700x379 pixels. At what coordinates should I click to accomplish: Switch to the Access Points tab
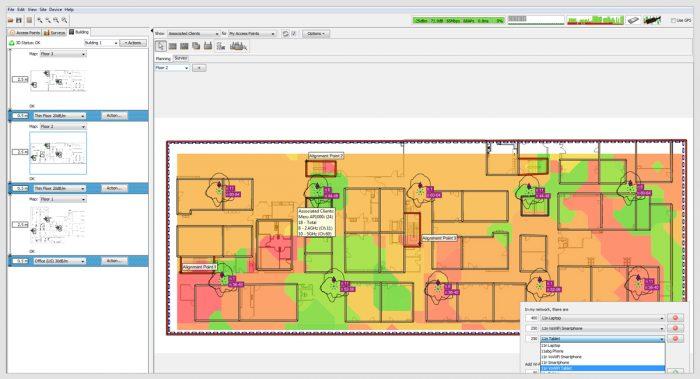[25, 33]
